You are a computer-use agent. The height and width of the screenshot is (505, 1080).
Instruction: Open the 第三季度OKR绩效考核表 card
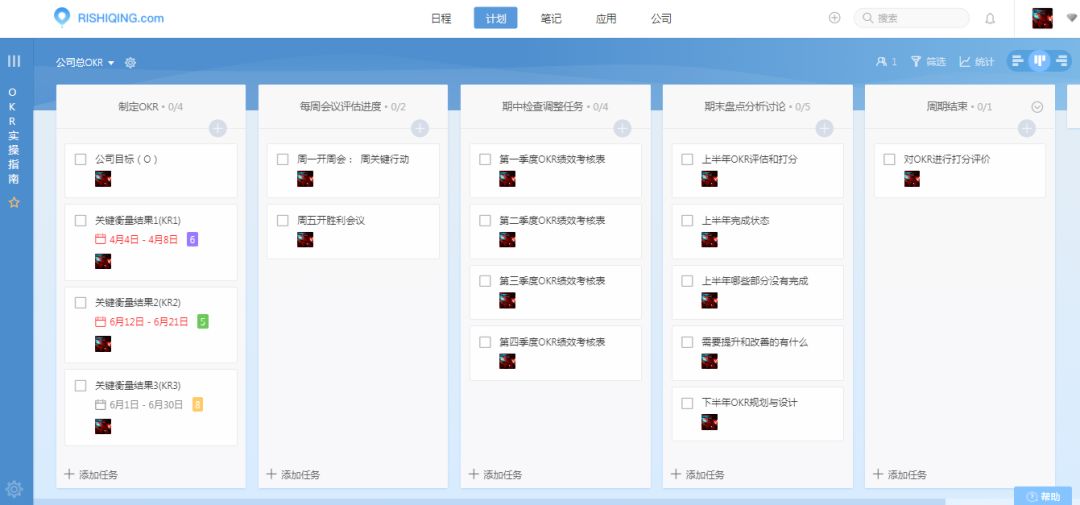pyautogui.click(x=555, y=292)
